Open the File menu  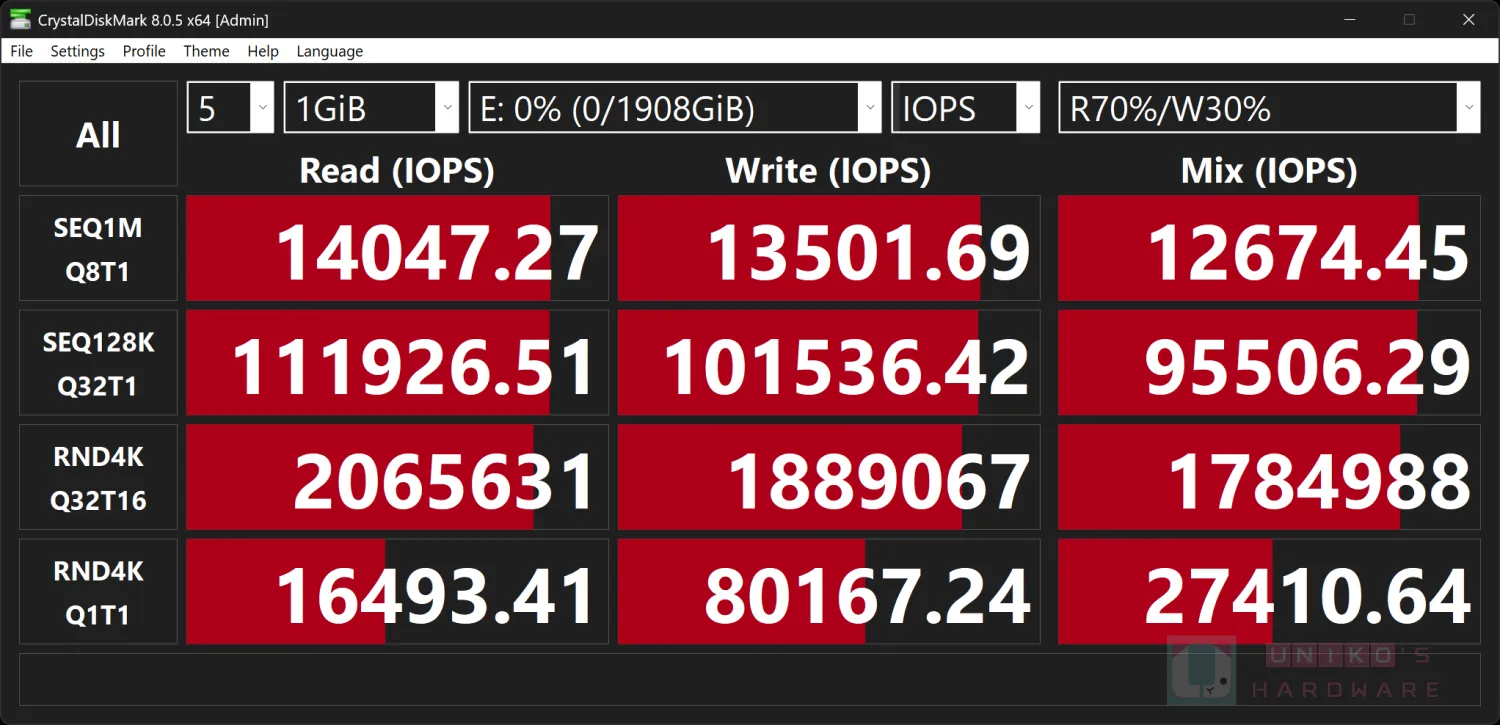[x=21, y=51]
